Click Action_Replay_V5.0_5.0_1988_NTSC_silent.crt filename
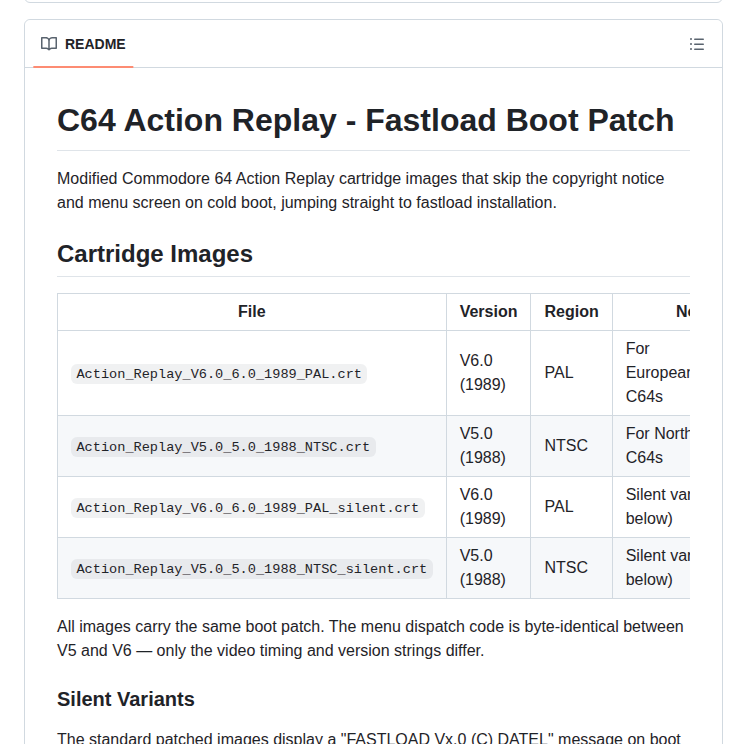Image resolution: width=740 pixels, height=744 pixels. [251, 569]
